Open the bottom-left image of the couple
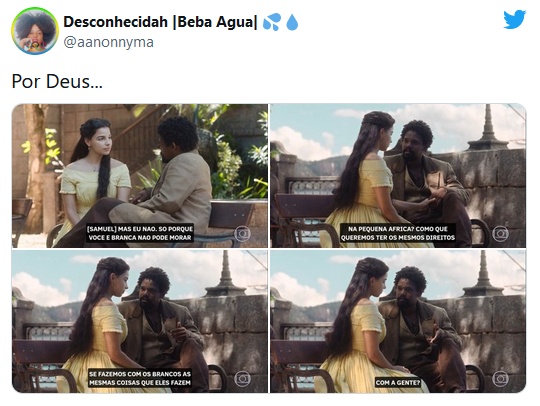Viewport: 540px width, 406px height. (x=140, y=321)
